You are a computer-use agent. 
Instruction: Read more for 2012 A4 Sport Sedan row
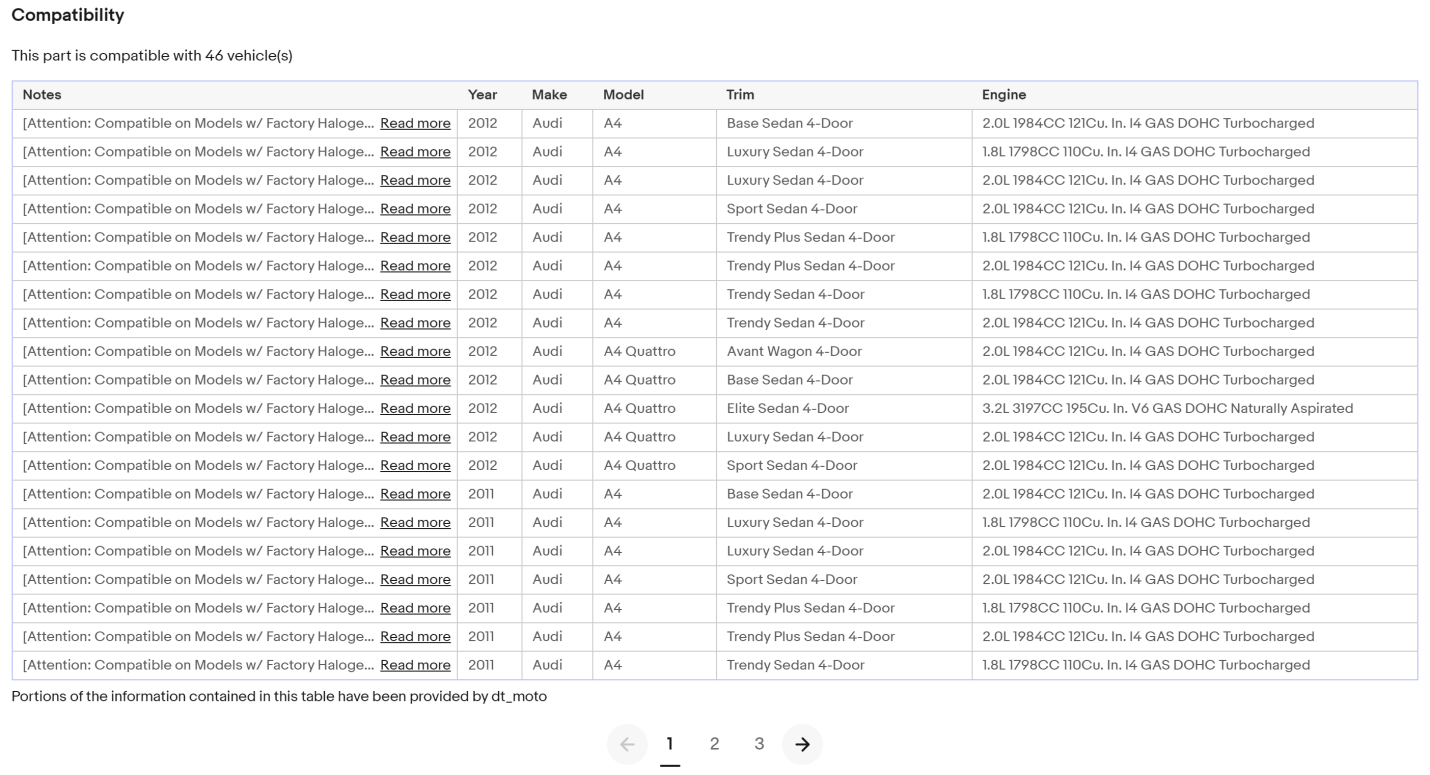415,209
